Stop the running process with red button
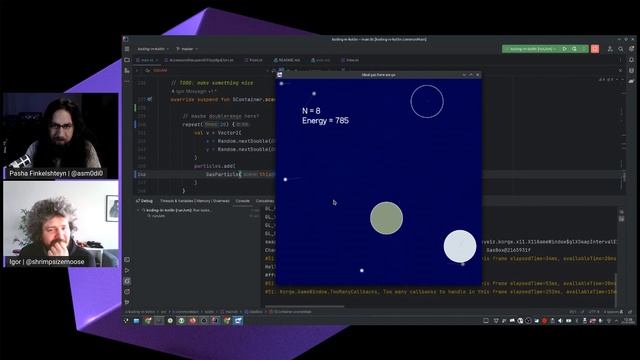This screenshot has width=640, height=360. tap(595, 49)
